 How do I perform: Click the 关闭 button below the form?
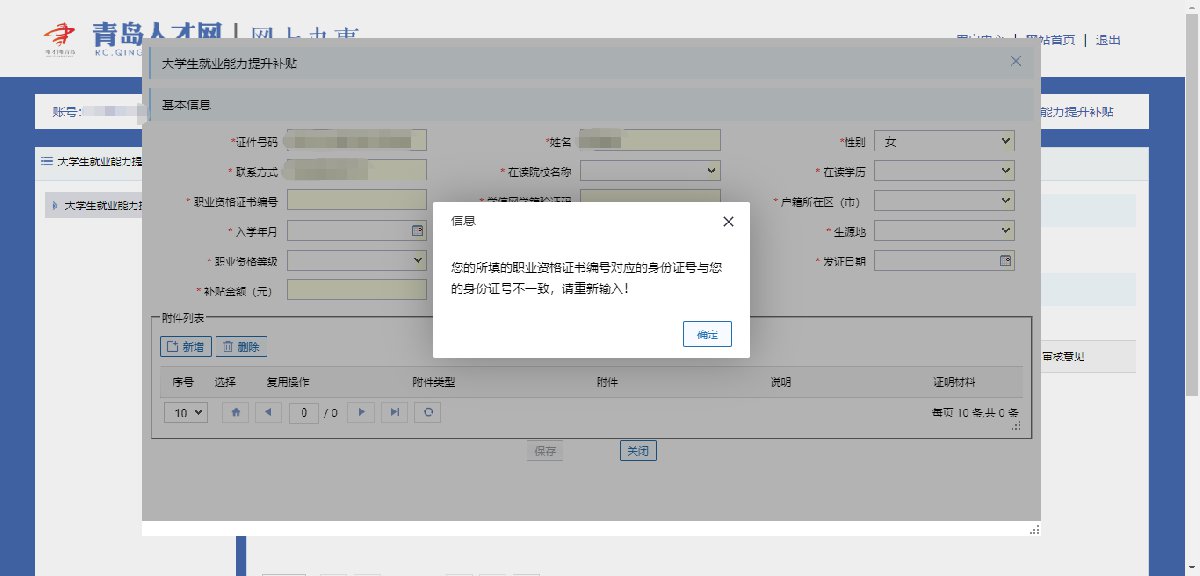coord(638,451)
